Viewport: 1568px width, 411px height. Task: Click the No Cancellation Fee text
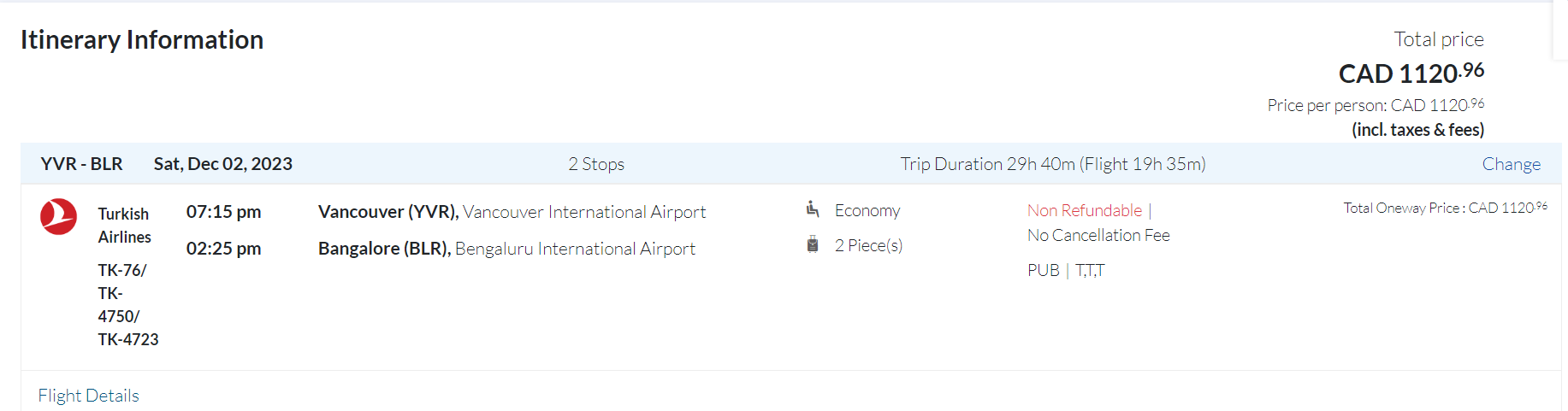(1098, 235)
